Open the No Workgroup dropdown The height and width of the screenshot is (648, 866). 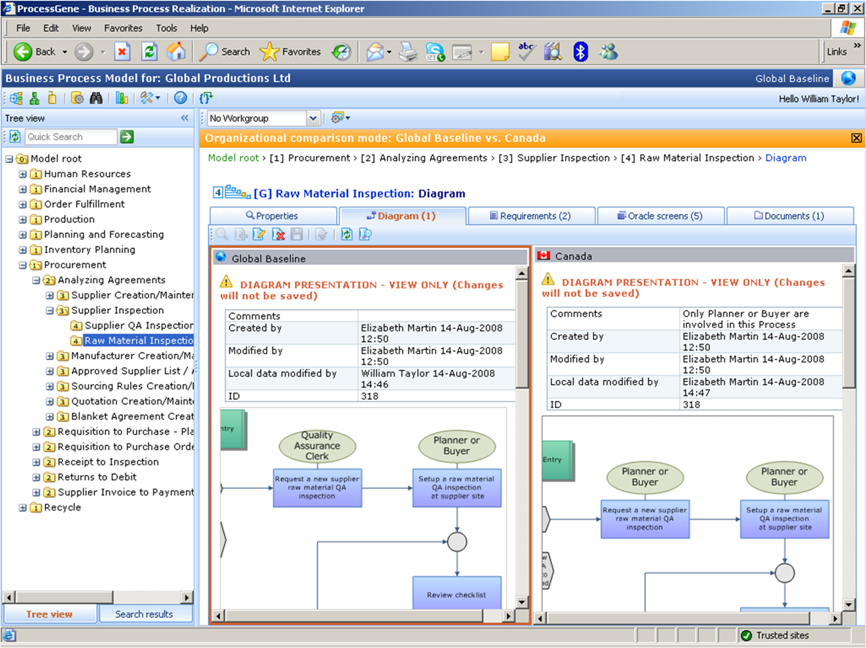(x=313, y=118)
